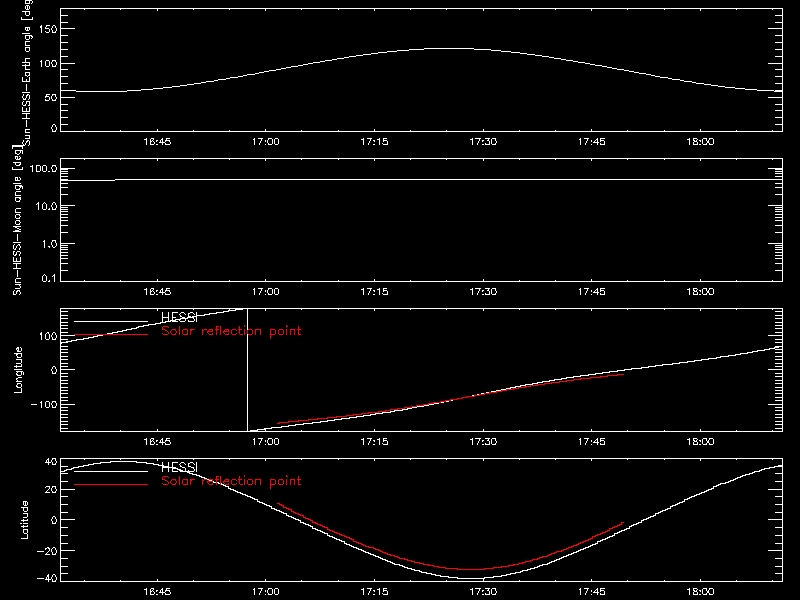This screenshot has width=800, height=600.
Task: Select red Solar reflection point label in Longitude plot
Action: pos(231,331)
